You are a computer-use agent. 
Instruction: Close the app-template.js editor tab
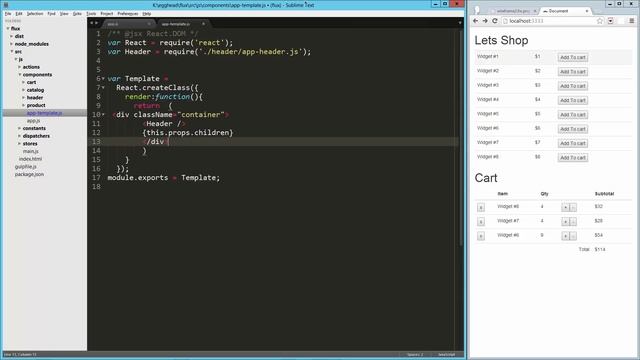tap(203, 24)
